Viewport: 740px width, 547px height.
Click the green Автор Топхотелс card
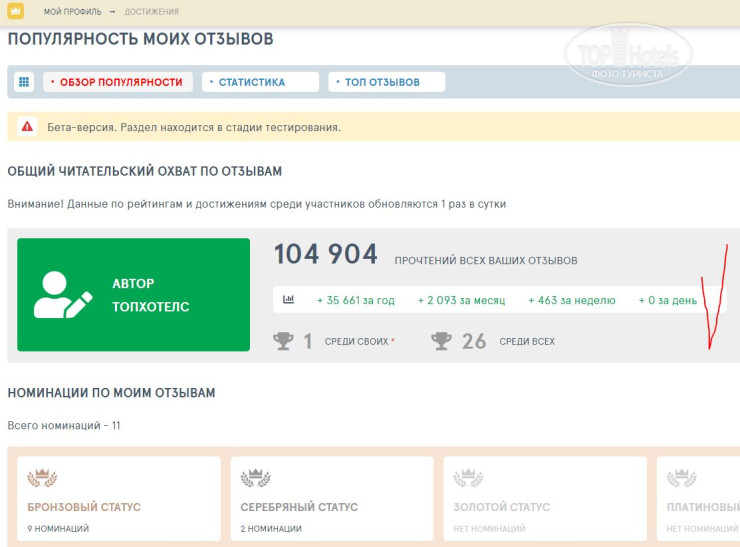tap(134, 295)
